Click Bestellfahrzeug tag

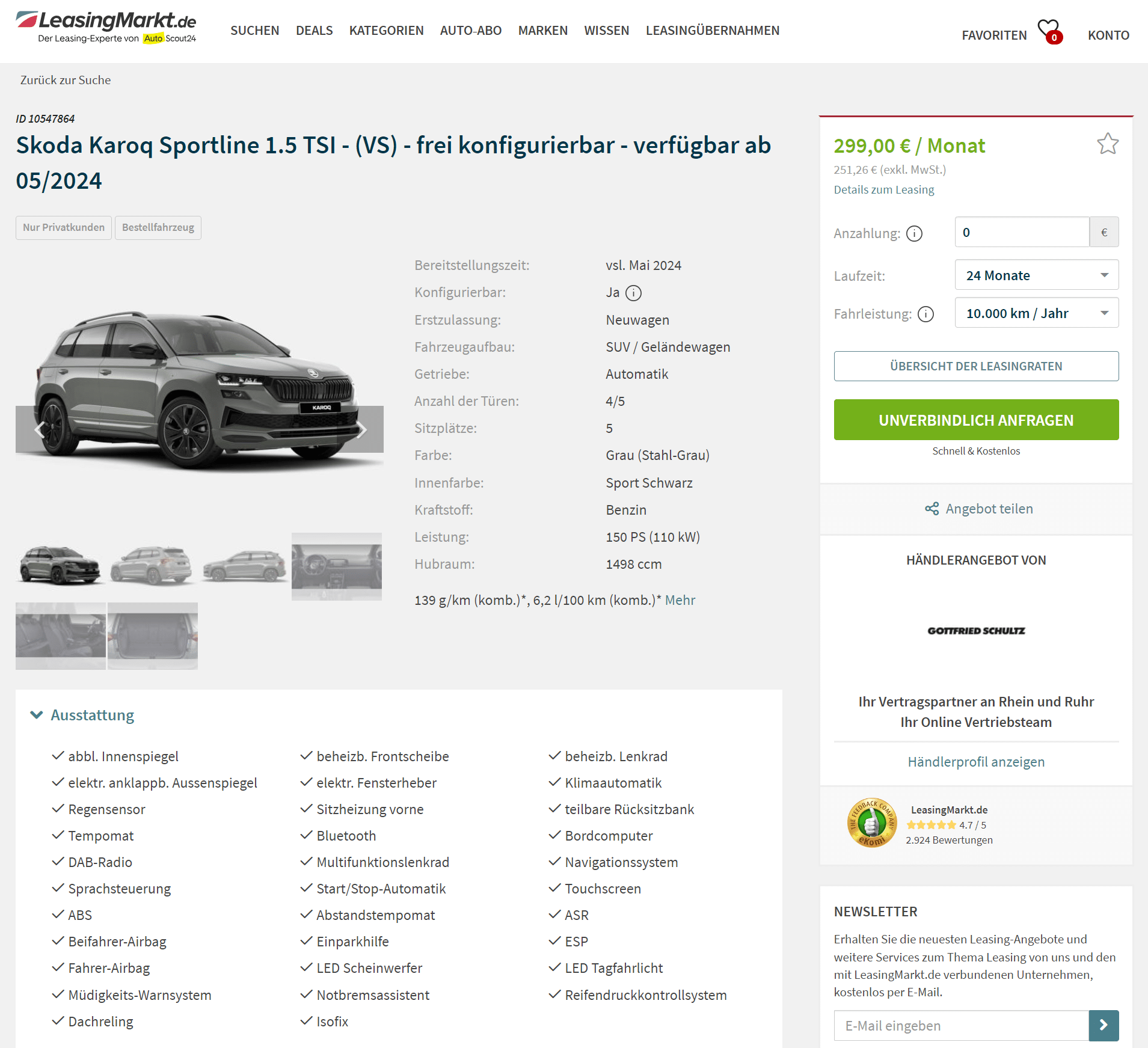click(x=158, y=227)
